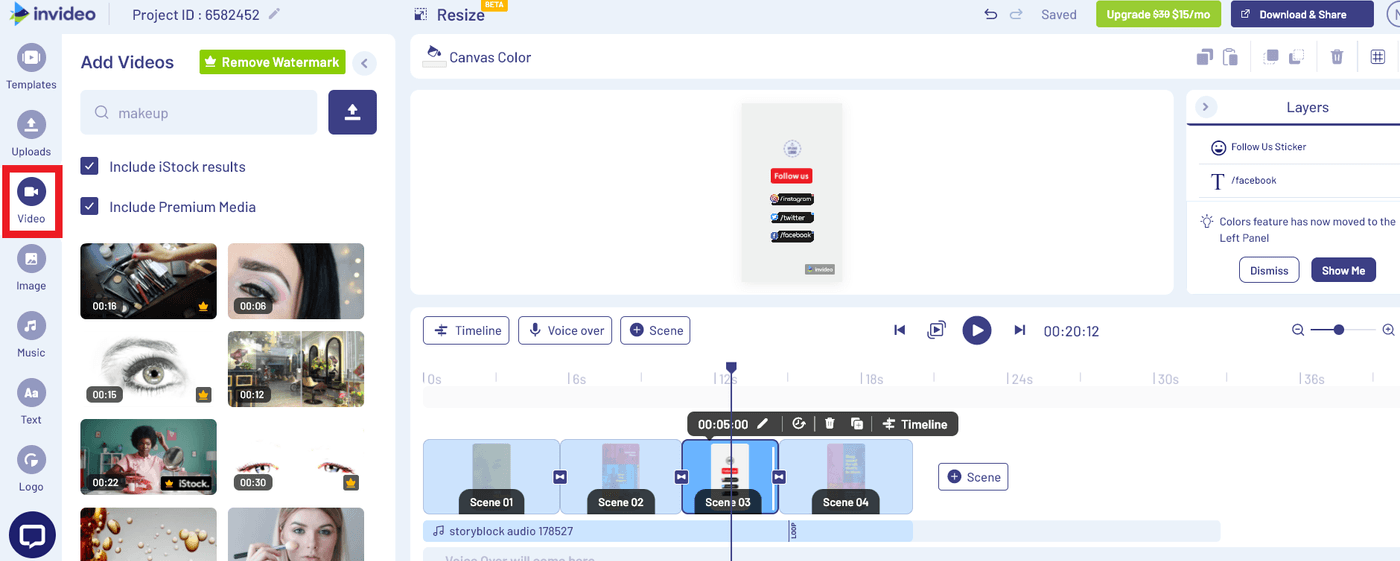This screenshot has width=1400, height=561.
Task: Zoom in the timeline with the plus magnifier
Action: point(1388,330)
